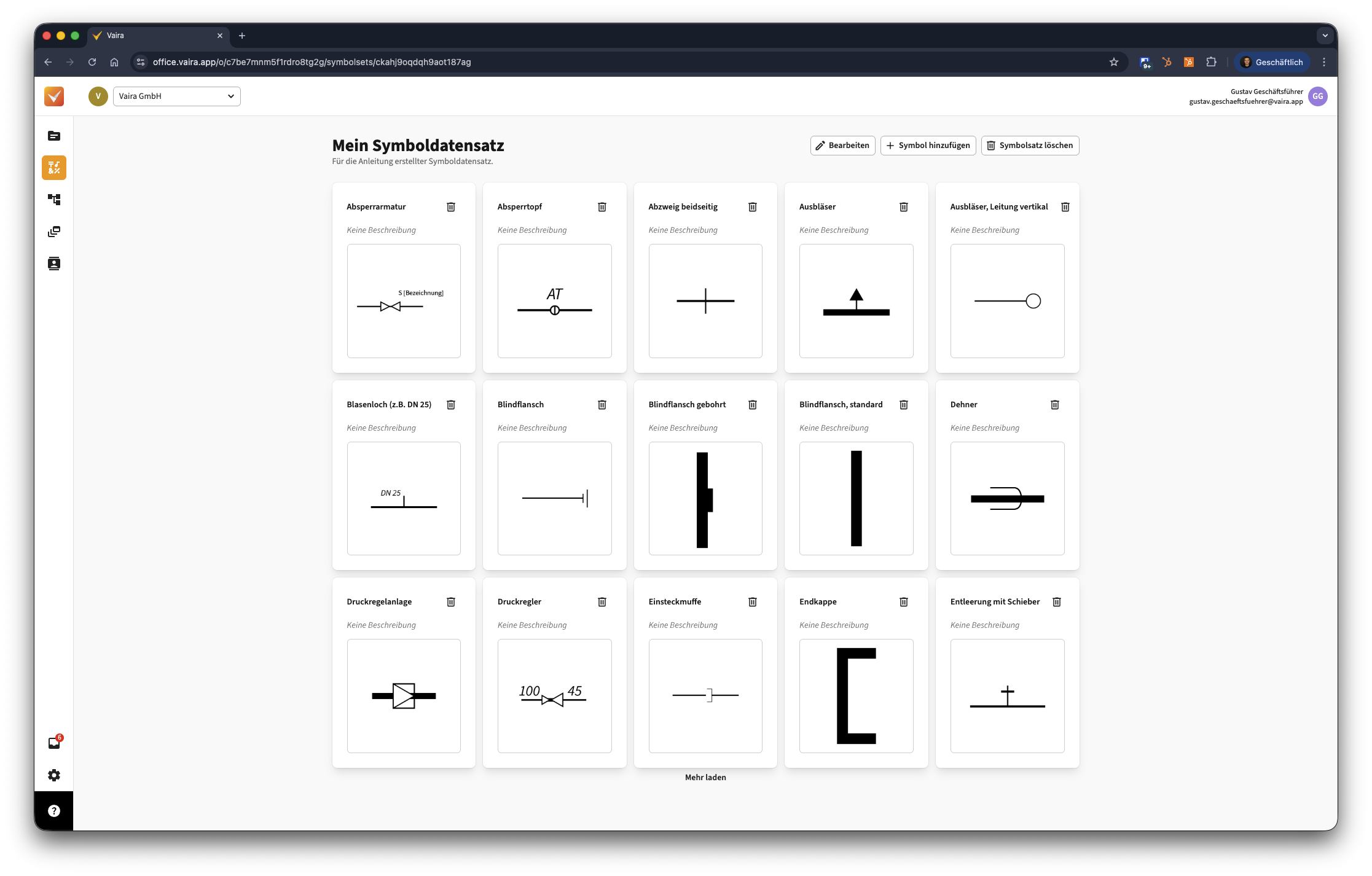Open the inbox with notification badge
This screenshot has height=876, width=1372.
[54, 743]
